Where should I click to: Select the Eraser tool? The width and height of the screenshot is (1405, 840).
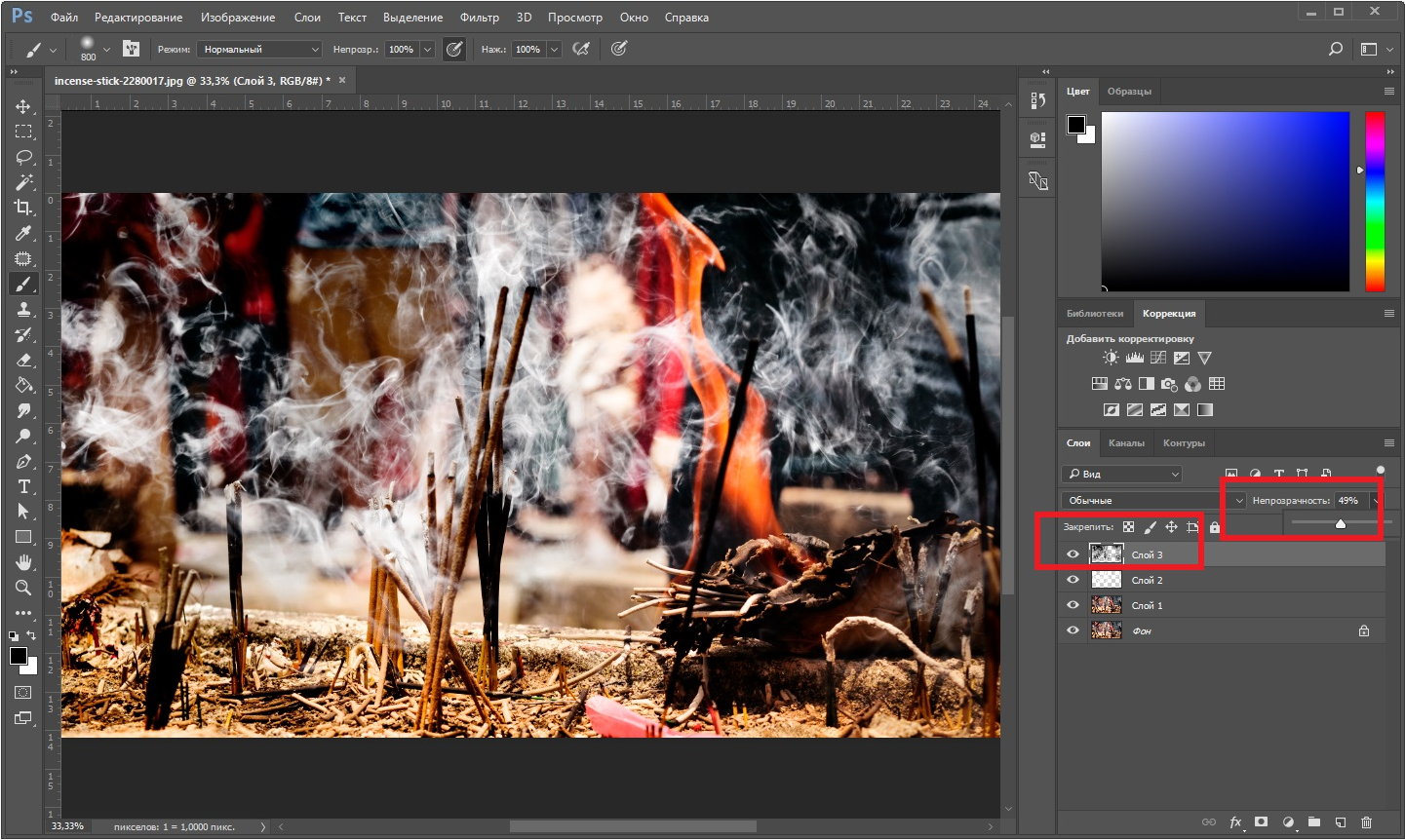(x=23, y=360)
